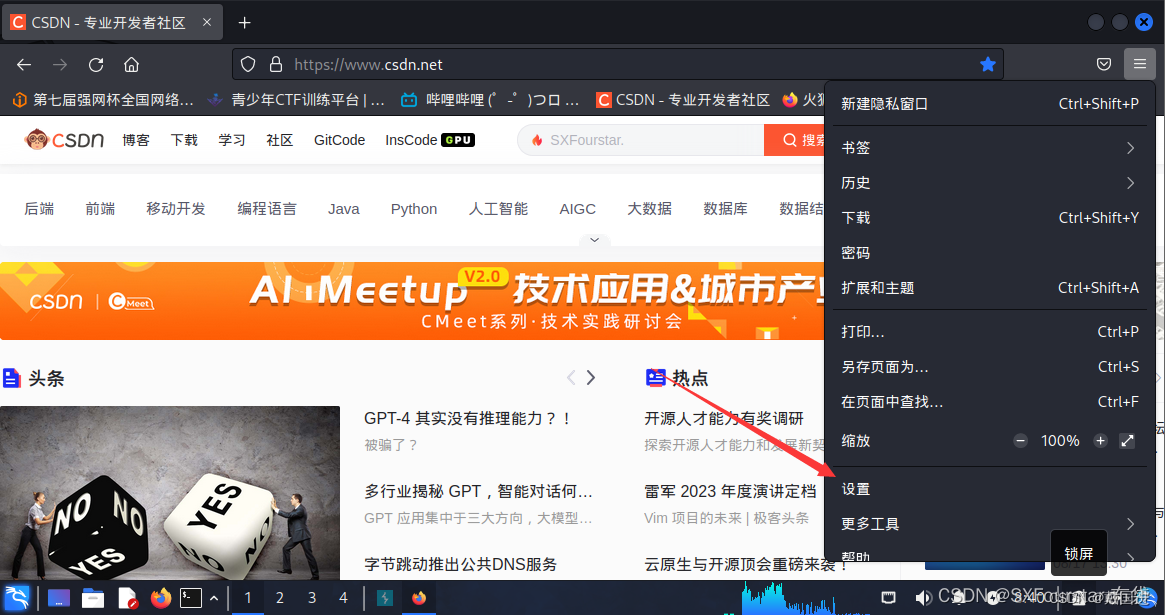Open 扩展和主题 menu item
Screen dimensions: 1165x615
pyautogui.click(x=990, y=287)
